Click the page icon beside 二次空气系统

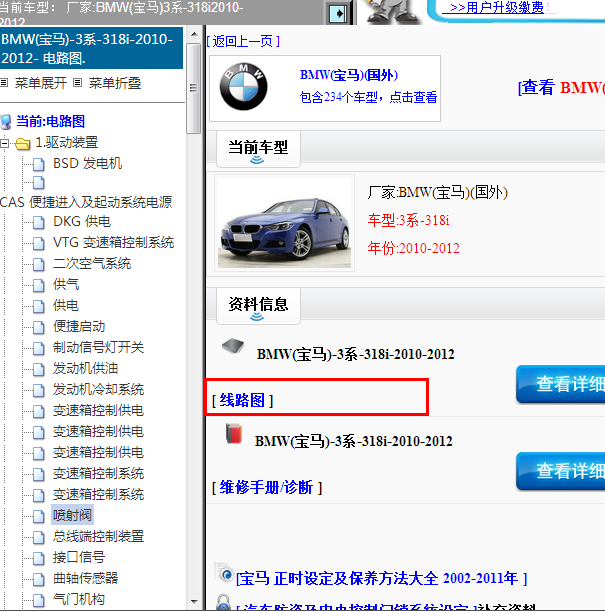click(39, 265)
